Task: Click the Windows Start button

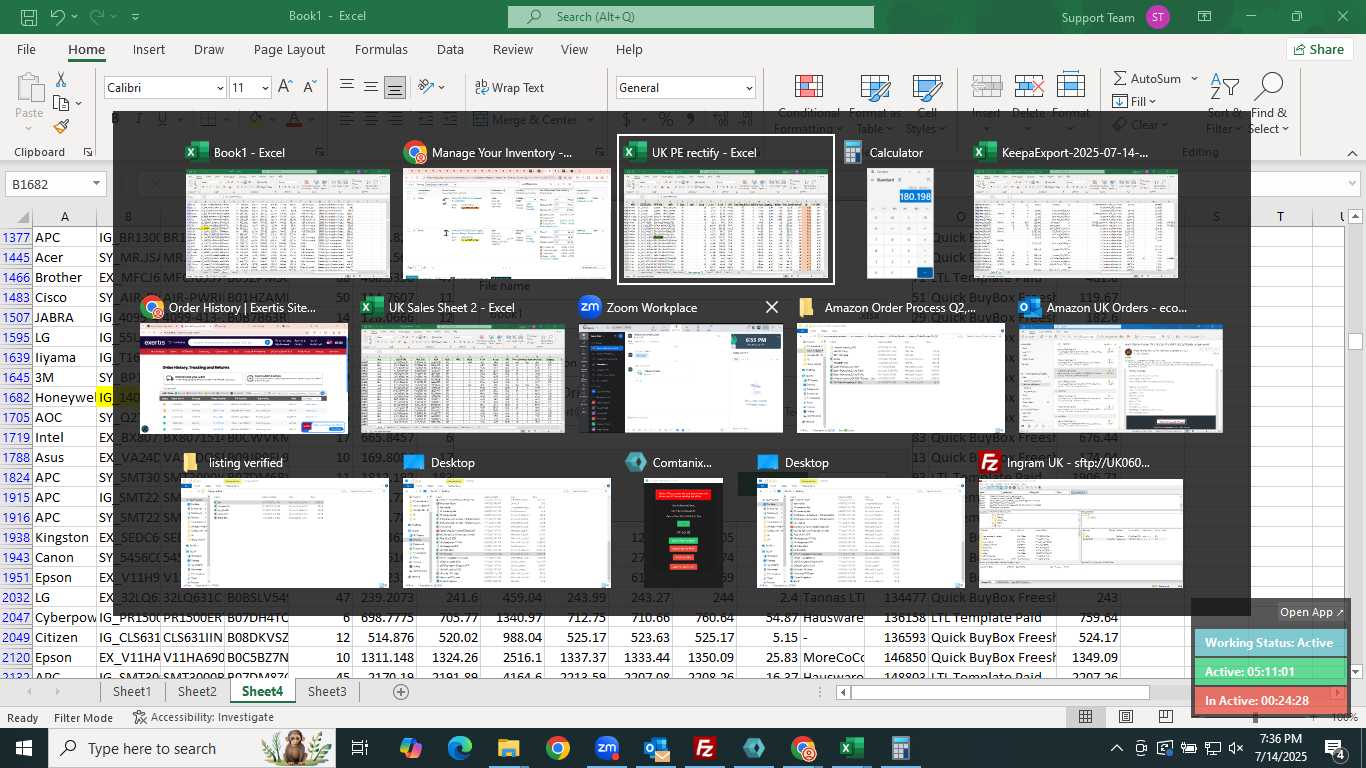Action: point(24,748)
